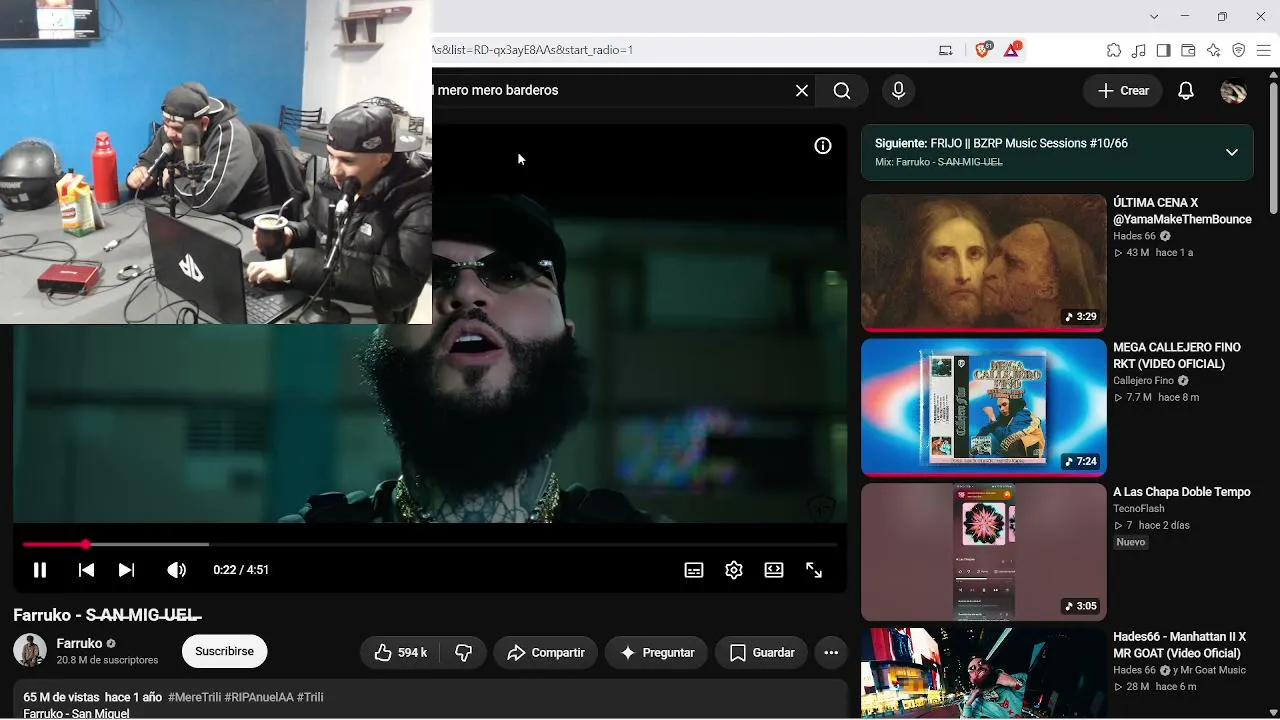Click the Mix: Farruko - S-AN-MIG-UEL playlist label

pos(939,162)
